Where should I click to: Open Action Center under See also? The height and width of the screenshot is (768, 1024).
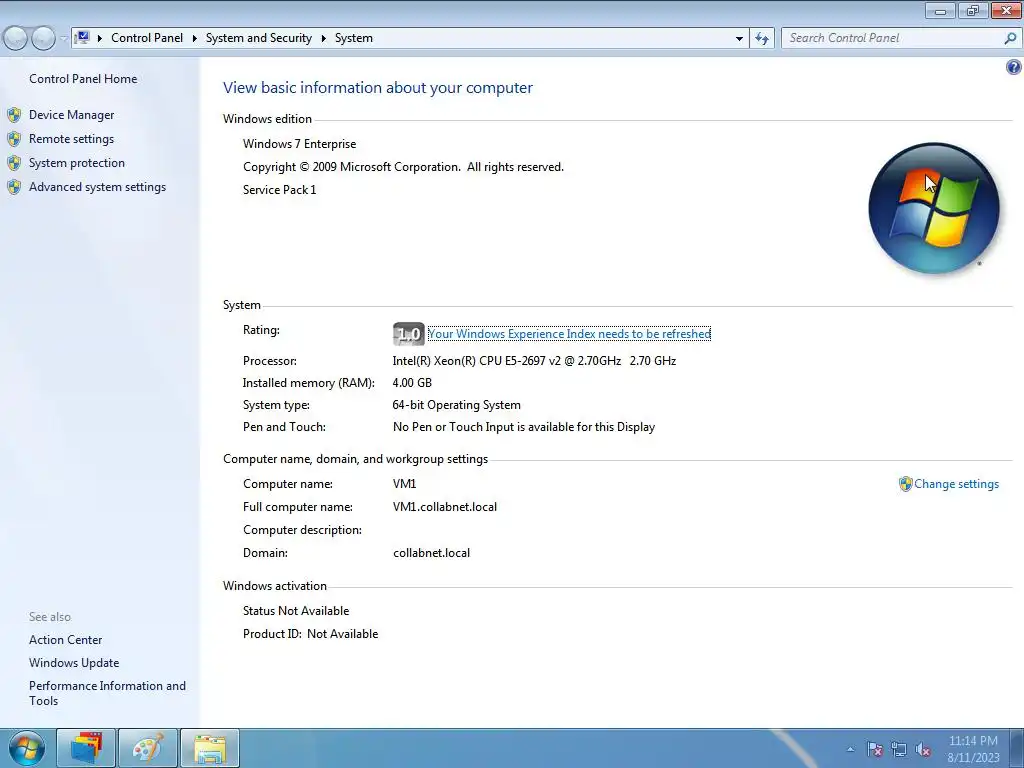(x=65, y=640)
